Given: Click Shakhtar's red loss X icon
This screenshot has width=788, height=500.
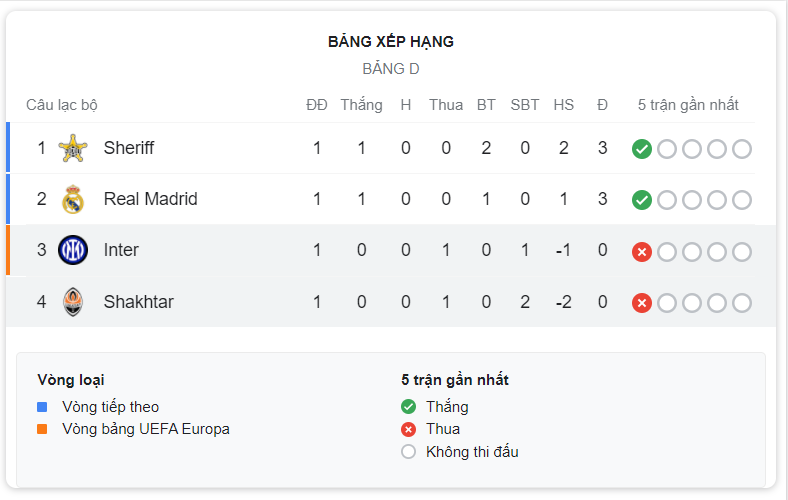Looking at the screenshot, I should tap(642, 303).
